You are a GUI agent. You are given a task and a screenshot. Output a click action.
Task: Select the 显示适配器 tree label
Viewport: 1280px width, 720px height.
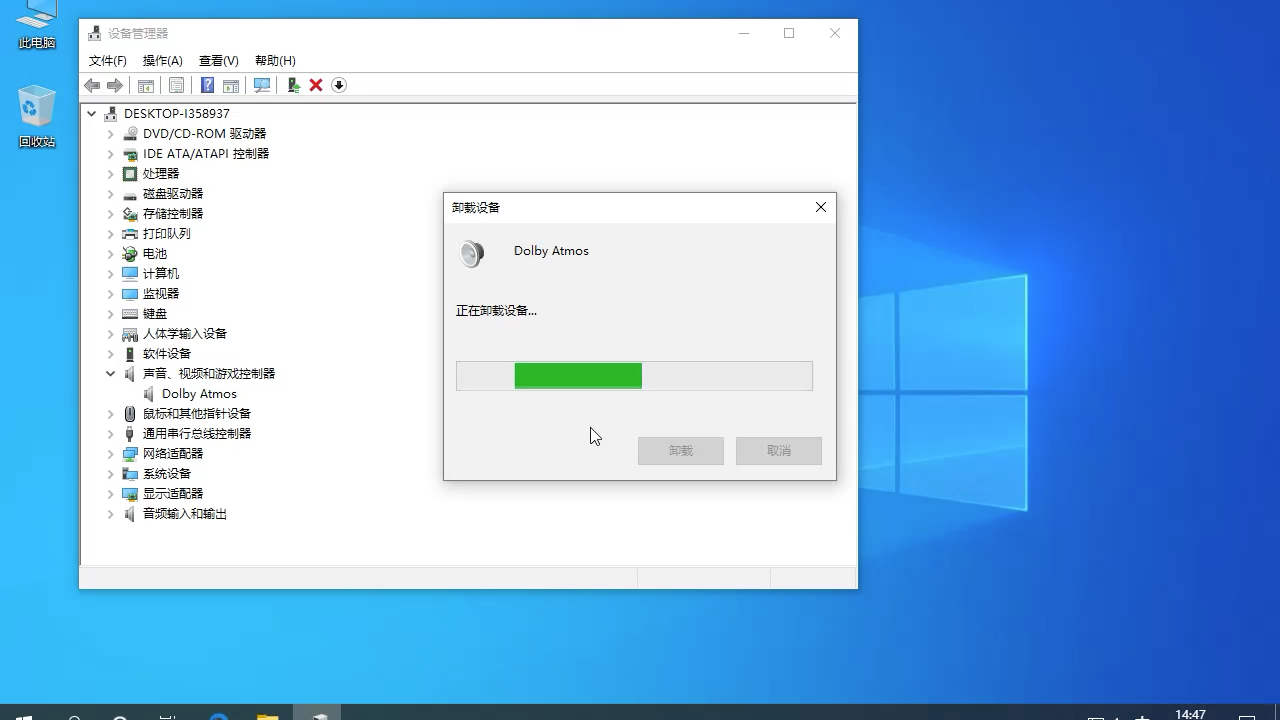pos(173,494)
